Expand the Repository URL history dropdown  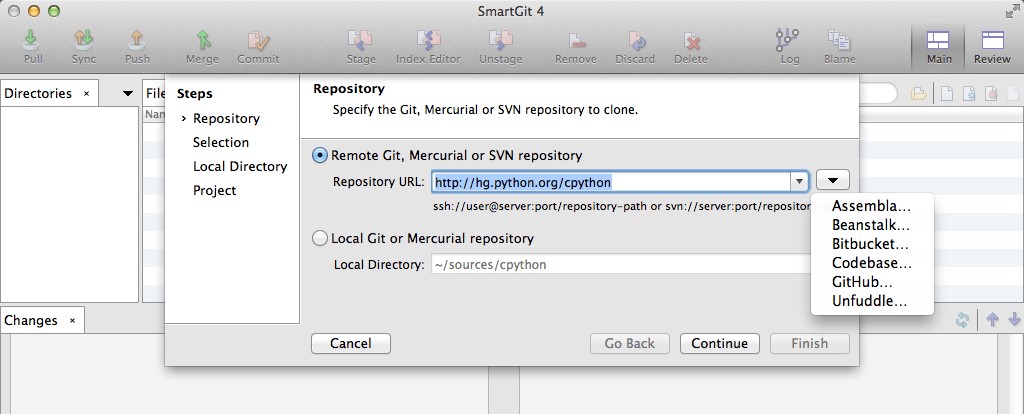pyautogui.click(x=798, y=182)
